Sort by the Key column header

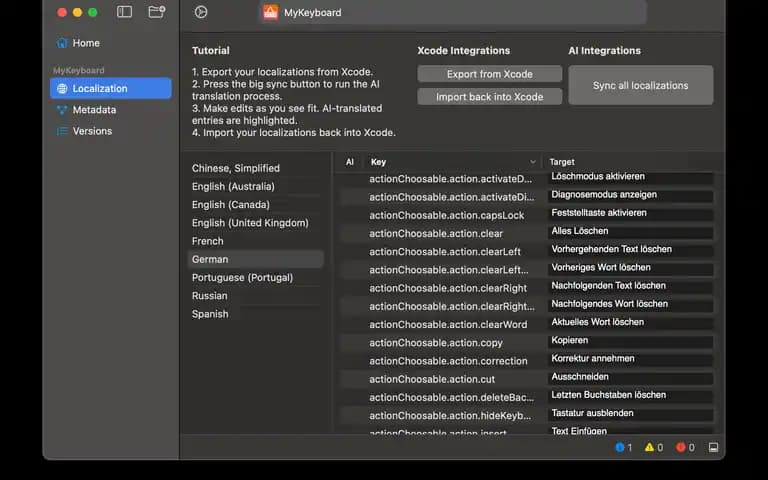click(454, 162)
